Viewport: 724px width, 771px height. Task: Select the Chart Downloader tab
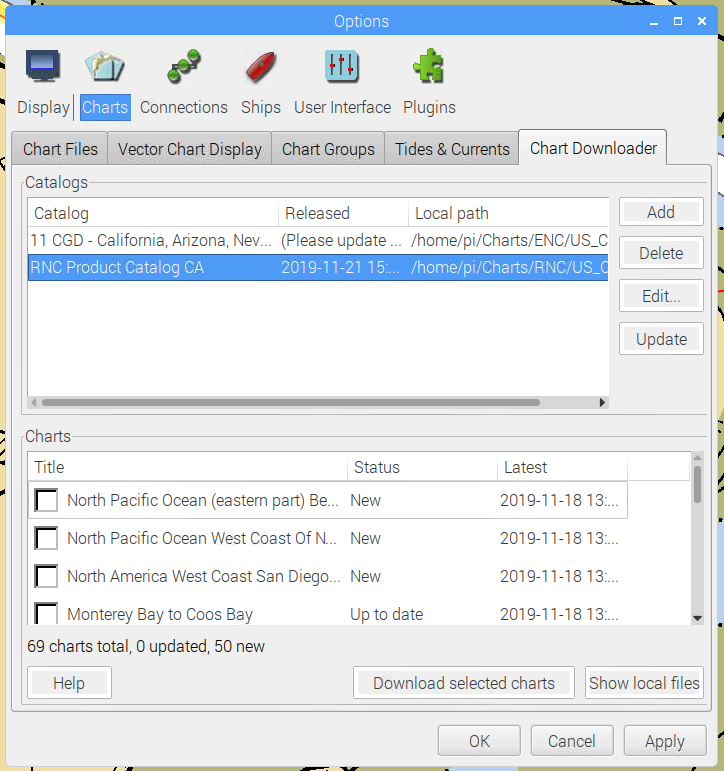[x=593, y=148]
